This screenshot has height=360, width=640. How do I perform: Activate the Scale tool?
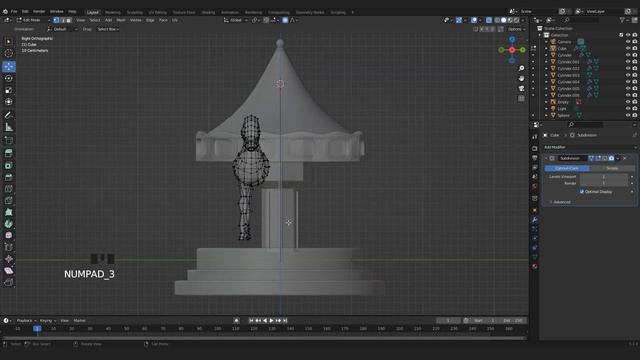pos(9,90)
